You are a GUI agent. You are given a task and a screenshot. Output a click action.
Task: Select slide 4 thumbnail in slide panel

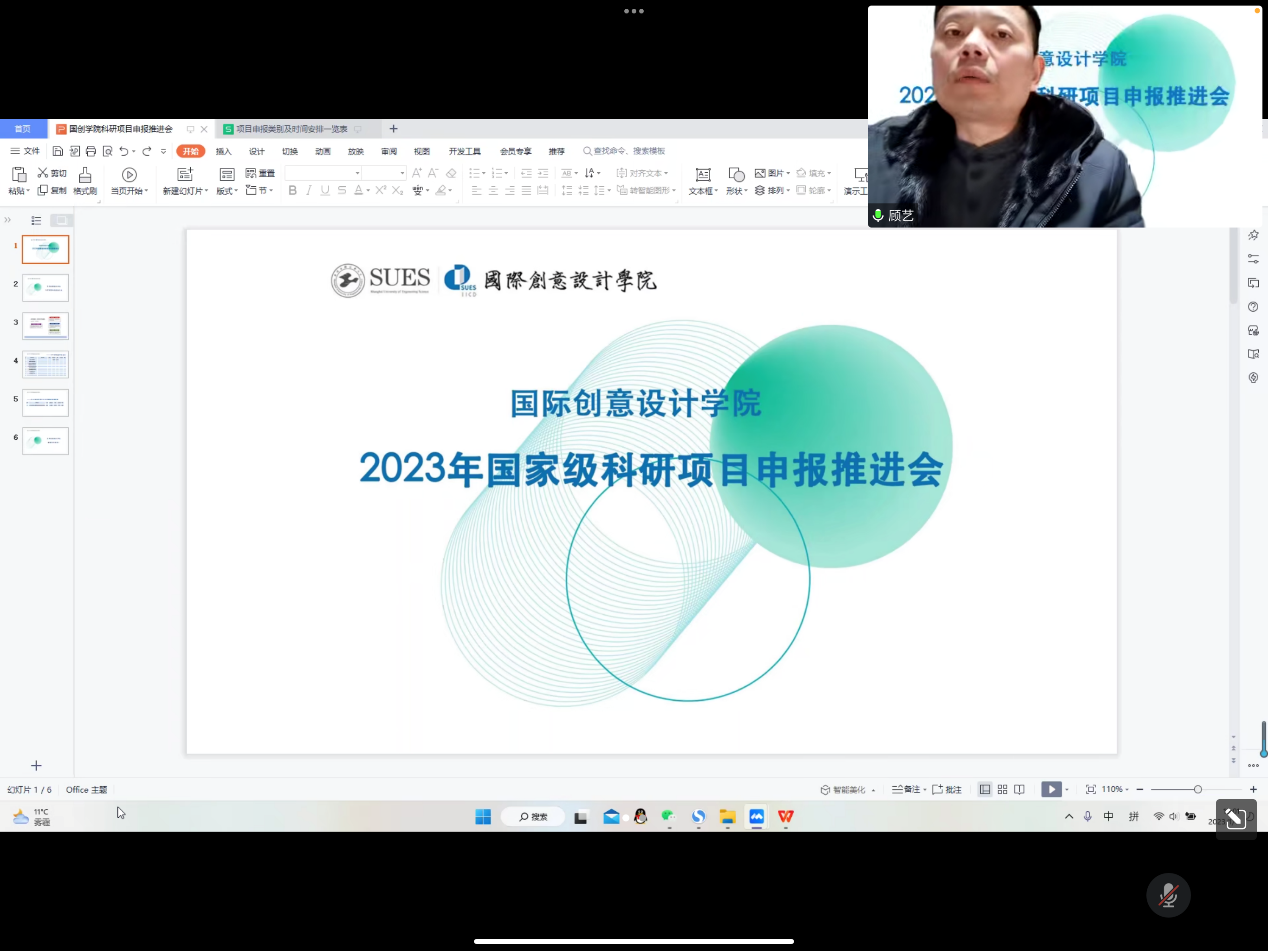click(46, 365)
